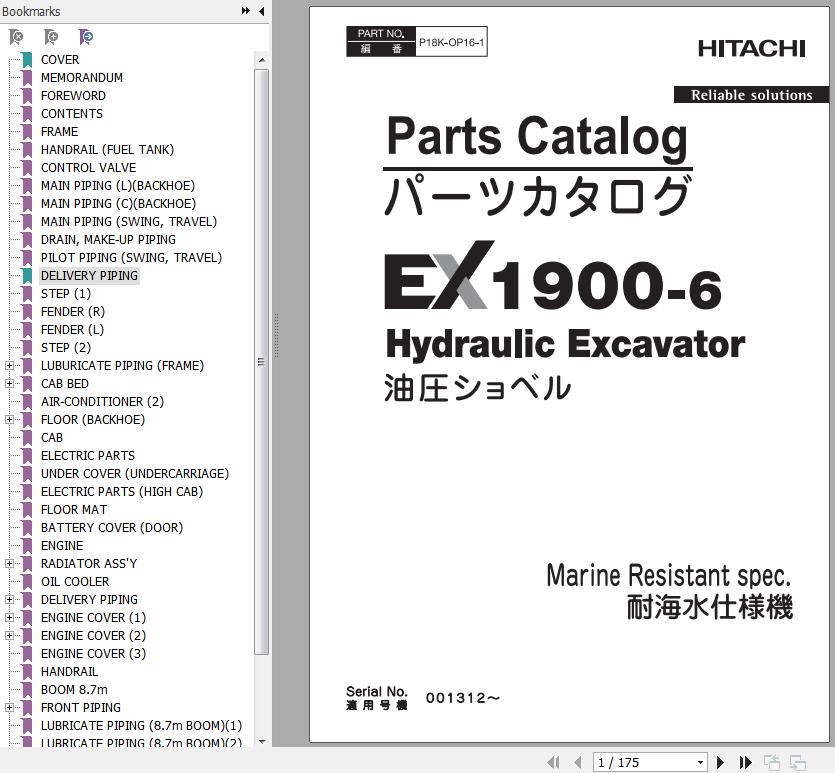Open the ENGINE COVER (3) bookmark
Viewport: 835px width, 773px height.
[93, 654]
